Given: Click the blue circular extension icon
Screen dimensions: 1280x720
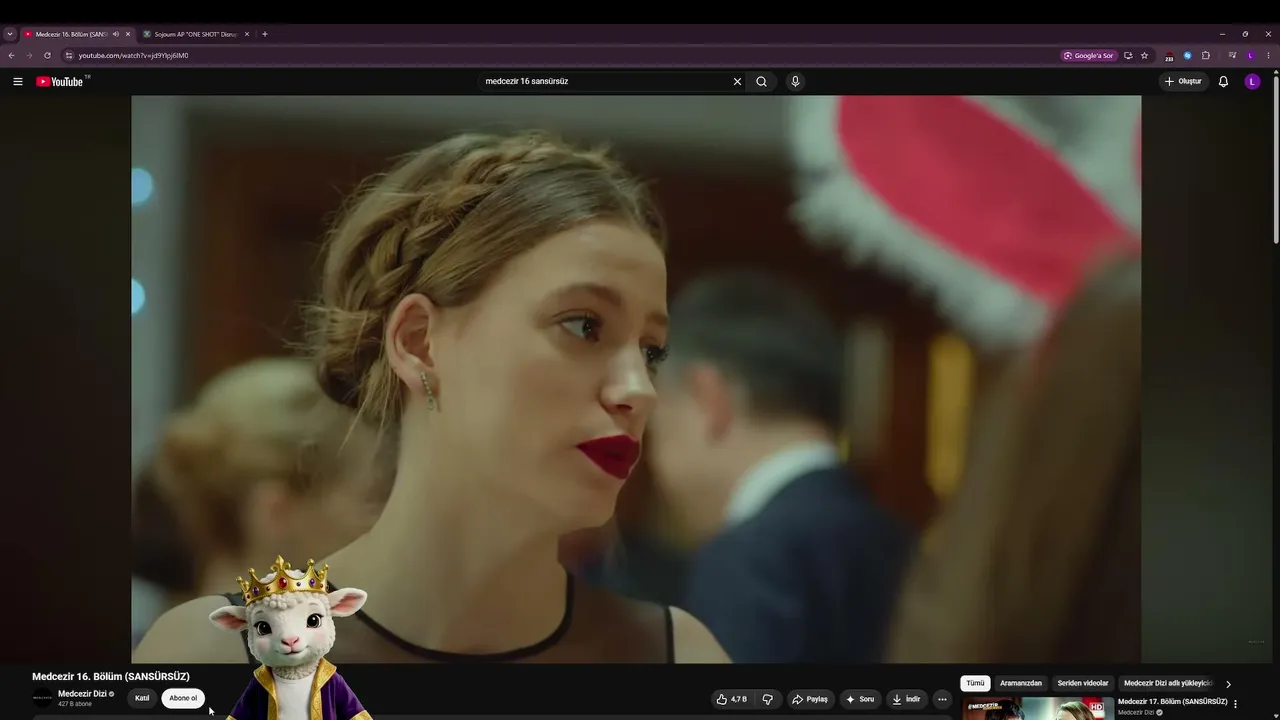Looking at the screenshot, I should (x=1188, y=56).
